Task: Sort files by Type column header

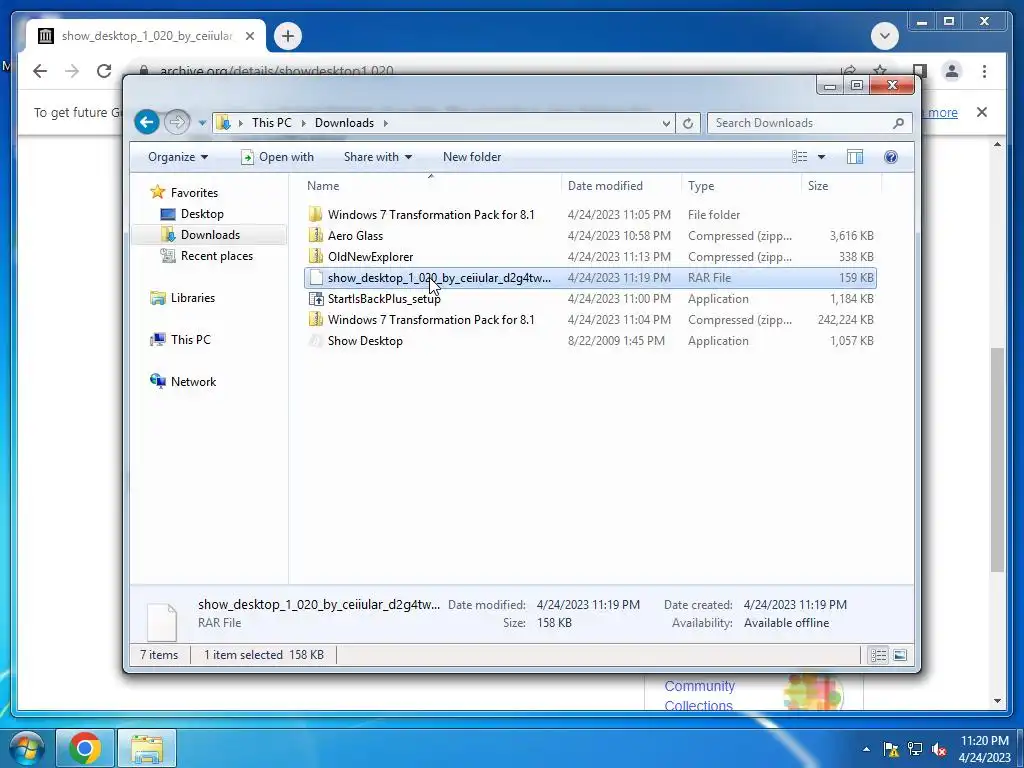Action: click(741, 186)
